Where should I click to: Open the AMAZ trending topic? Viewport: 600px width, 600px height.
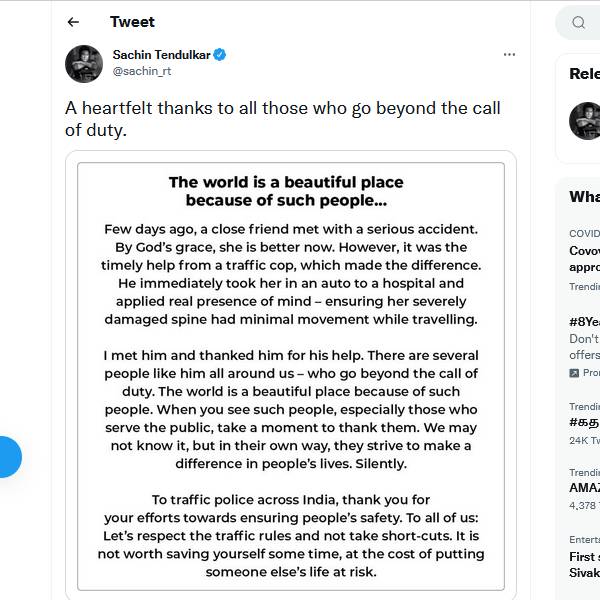tap(584, 489)
